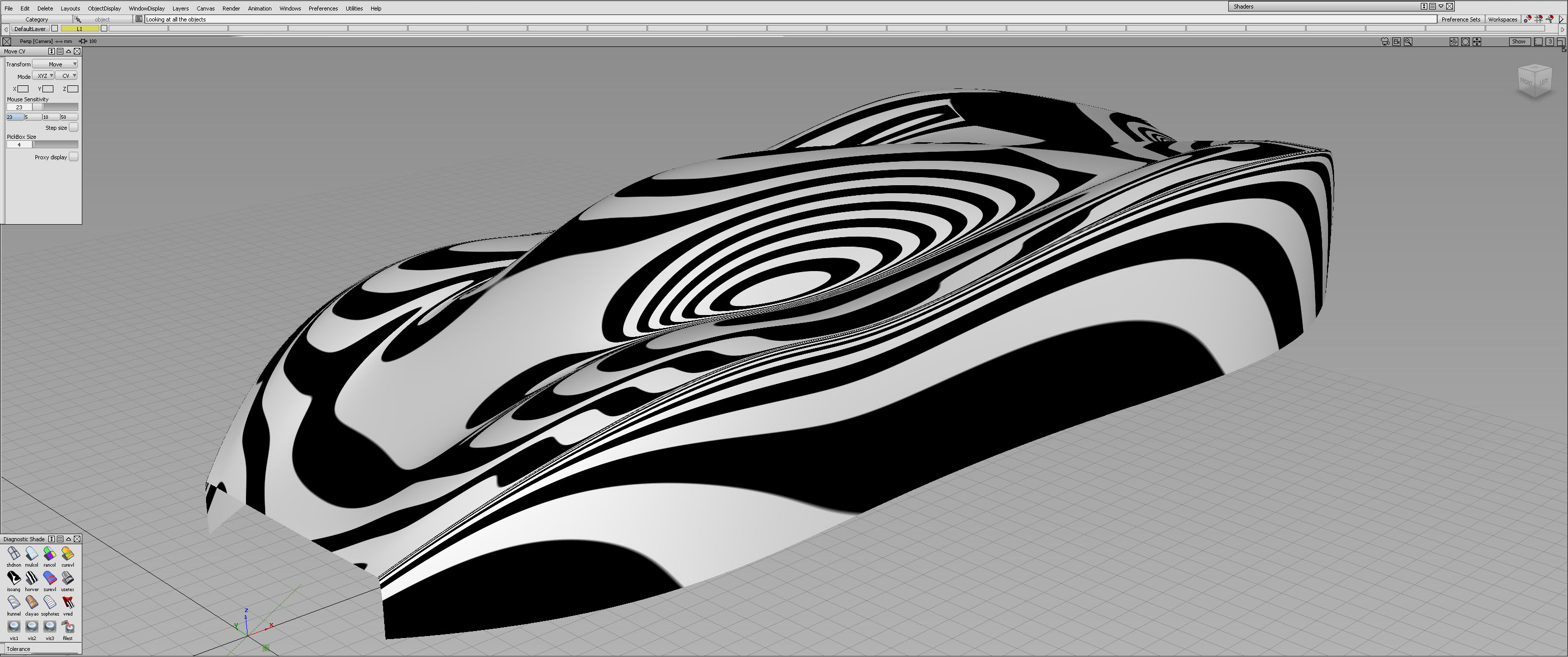The image size is (1568, 657).
Task: Open the Transform Move dropdown
Action: (55, 64)
